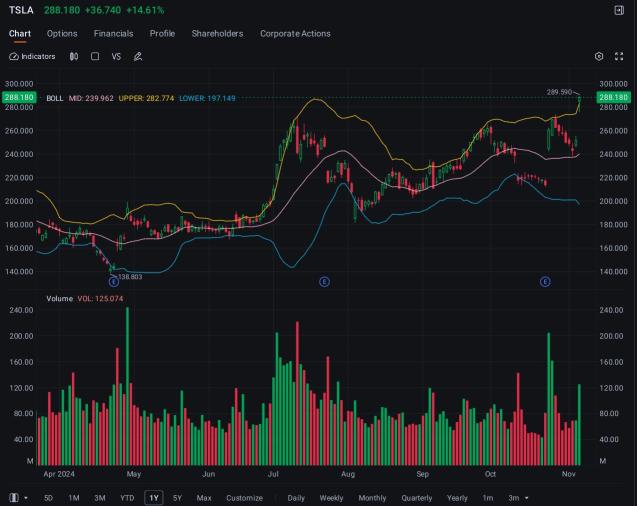The width and height of the screenshot is (637, 506).
Task: Set interval to Yearly
Action: (457, 498)
